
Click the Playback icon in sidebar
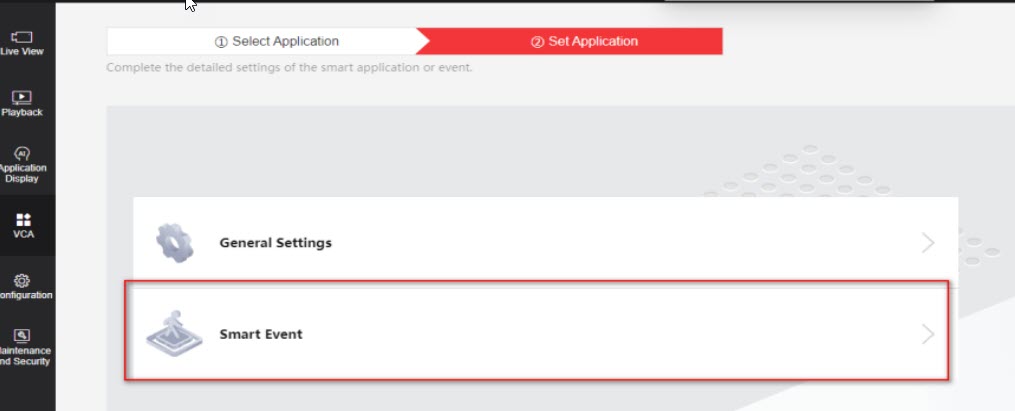point(22,98)
